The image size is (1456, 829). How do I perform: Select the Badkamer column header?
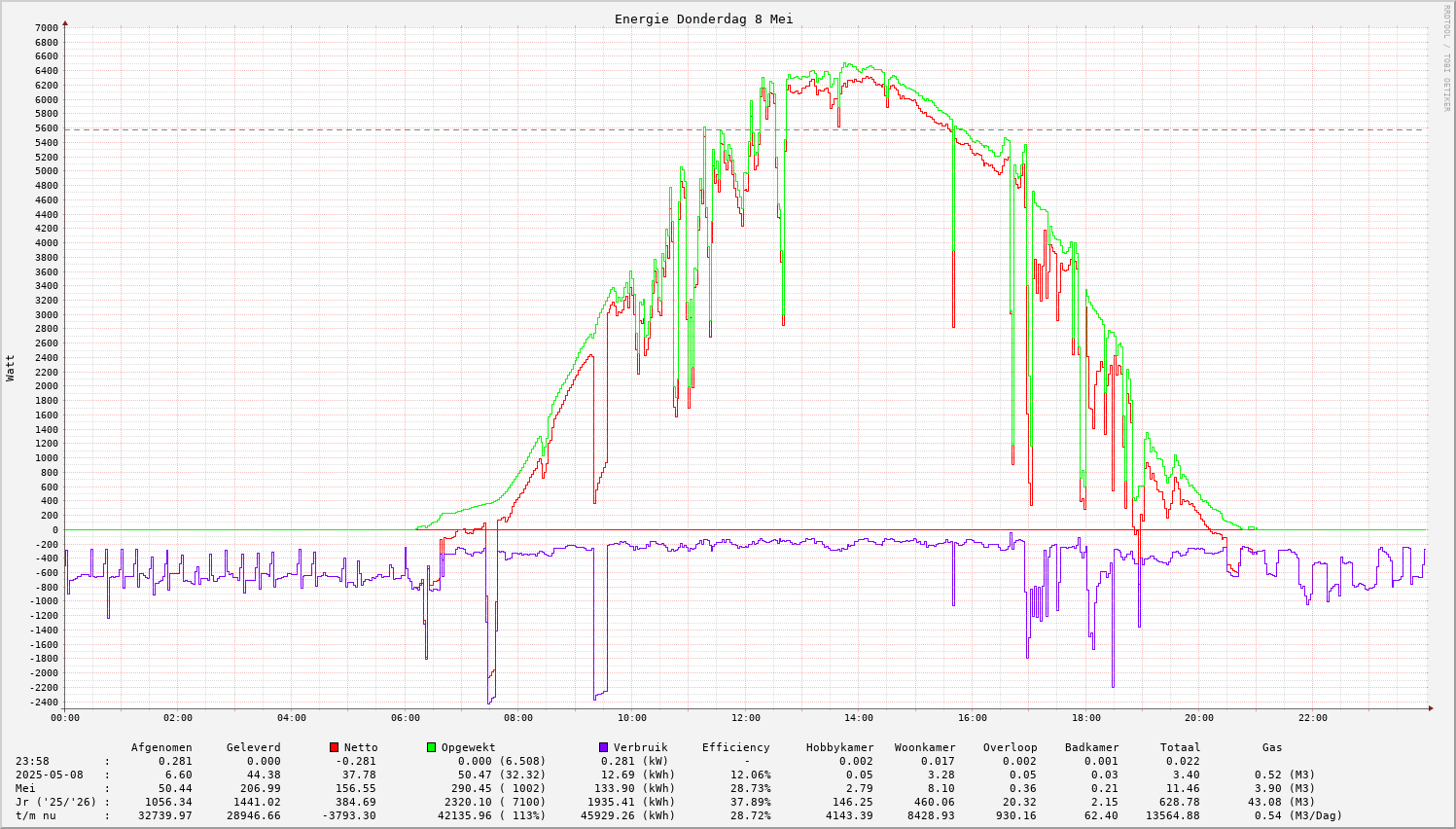click(x=1091, y=747)
